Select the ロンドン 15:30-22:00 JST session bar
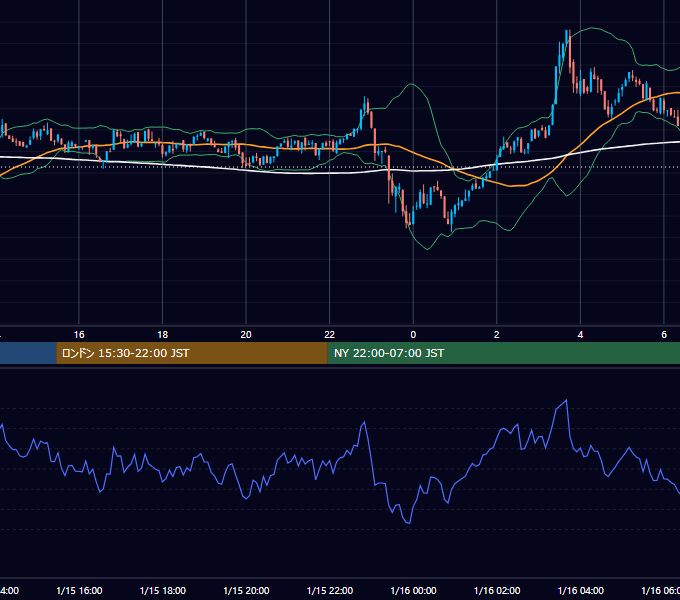Viewport: 680px width, 600px height. [x=192, y=353]
